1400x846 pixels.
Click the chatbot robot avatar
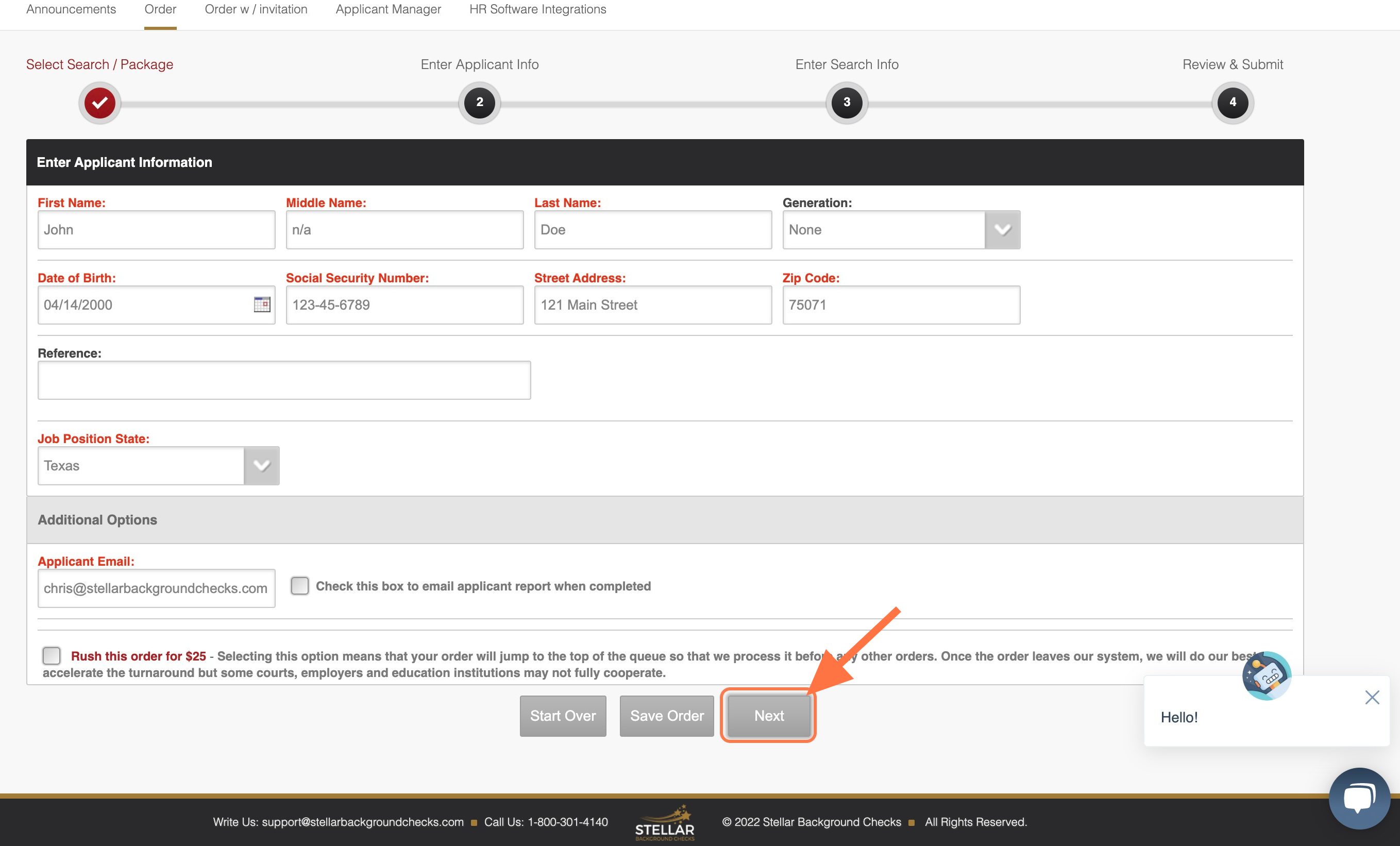(1267, 675)
